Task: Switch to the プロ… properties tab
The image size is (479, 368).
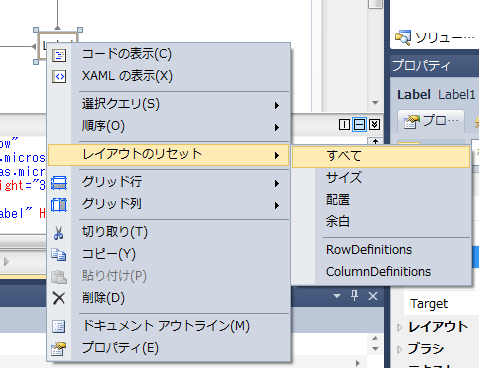Action: (x=431, y=121)
